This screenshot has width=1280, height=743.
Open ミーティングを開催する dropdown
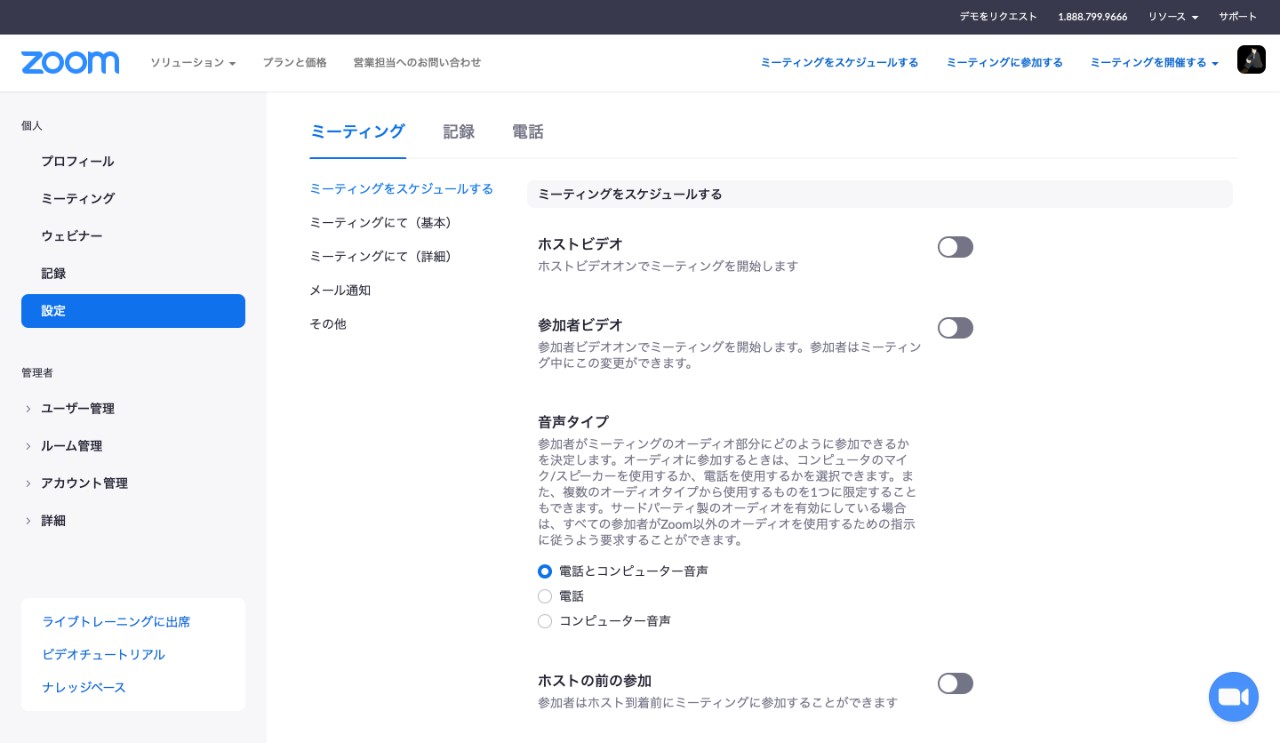1153,62
